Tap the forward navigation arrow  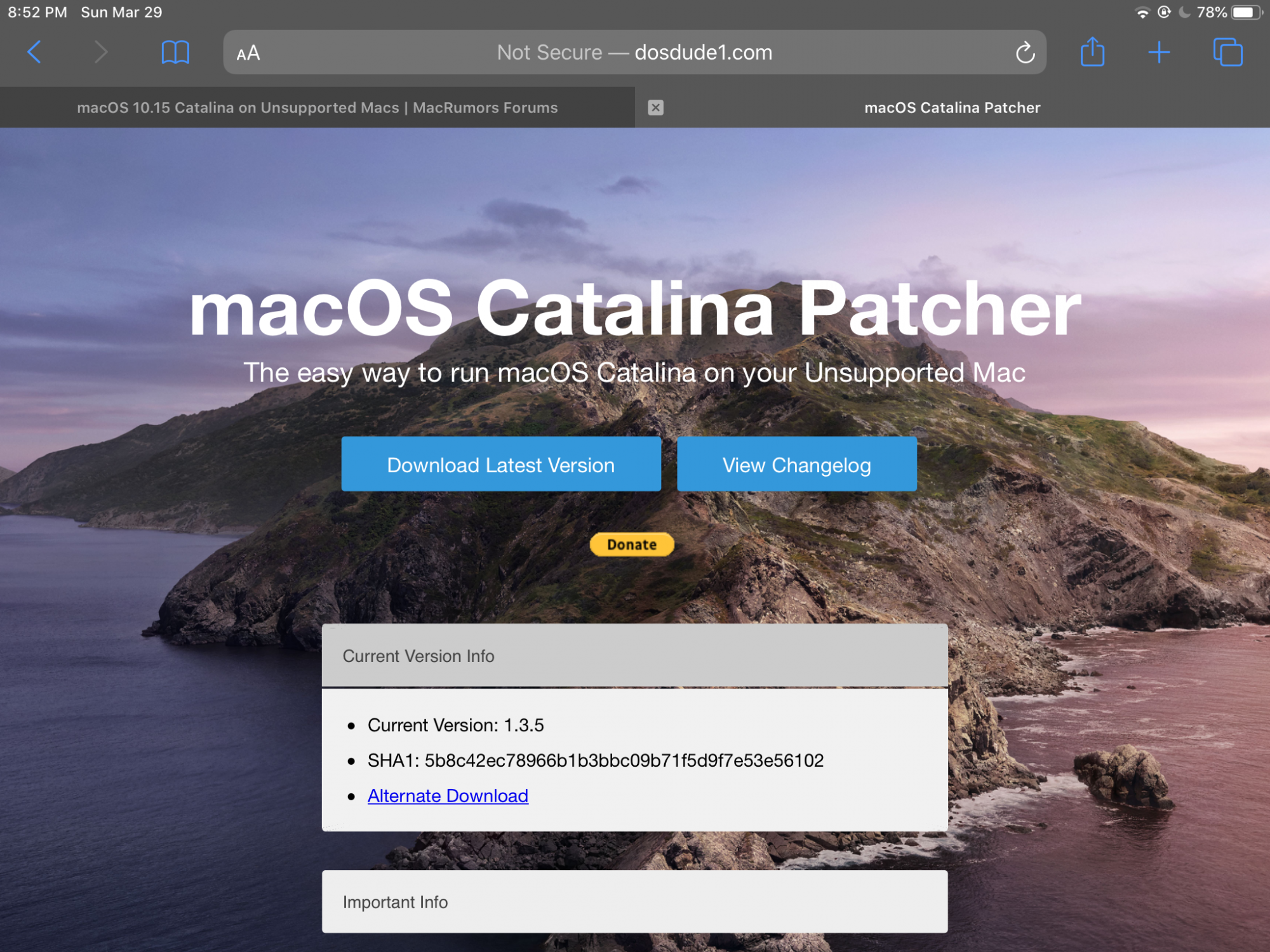[x=100, y=52]
